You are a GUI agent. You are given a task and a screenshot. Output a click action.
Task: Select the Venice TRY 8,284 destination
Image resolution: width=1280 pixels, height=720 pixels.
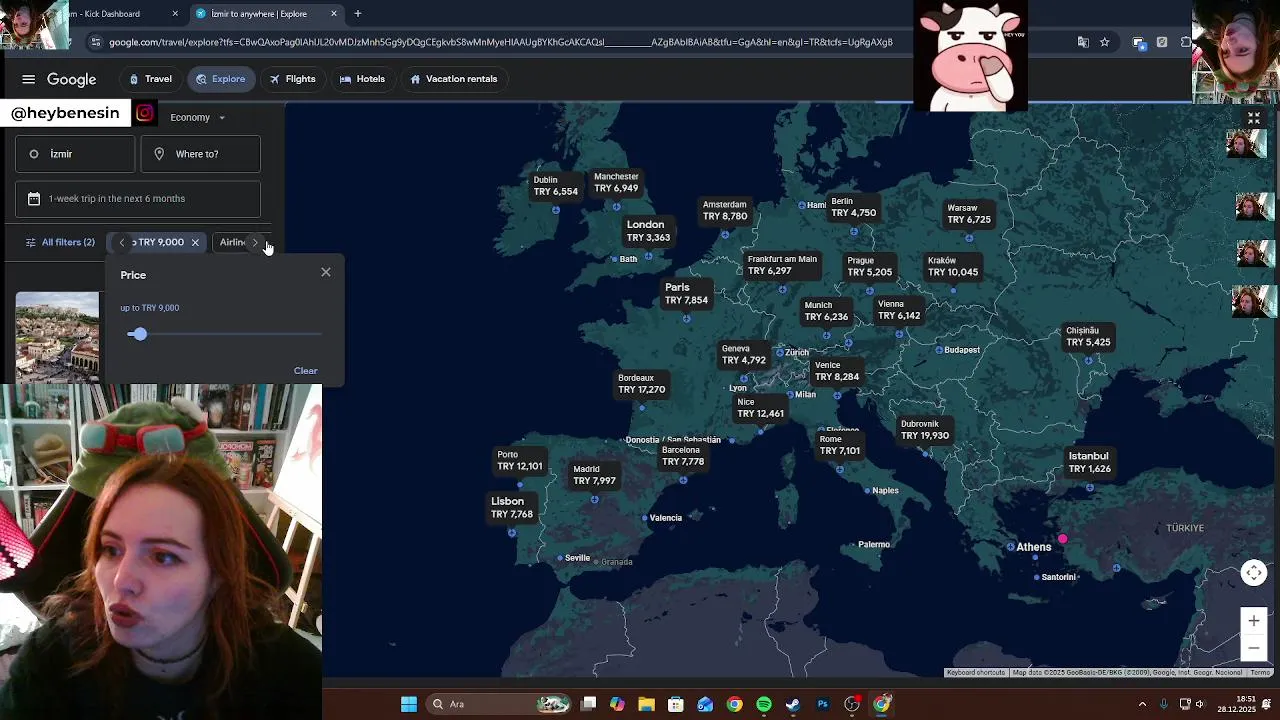[836, 371]
